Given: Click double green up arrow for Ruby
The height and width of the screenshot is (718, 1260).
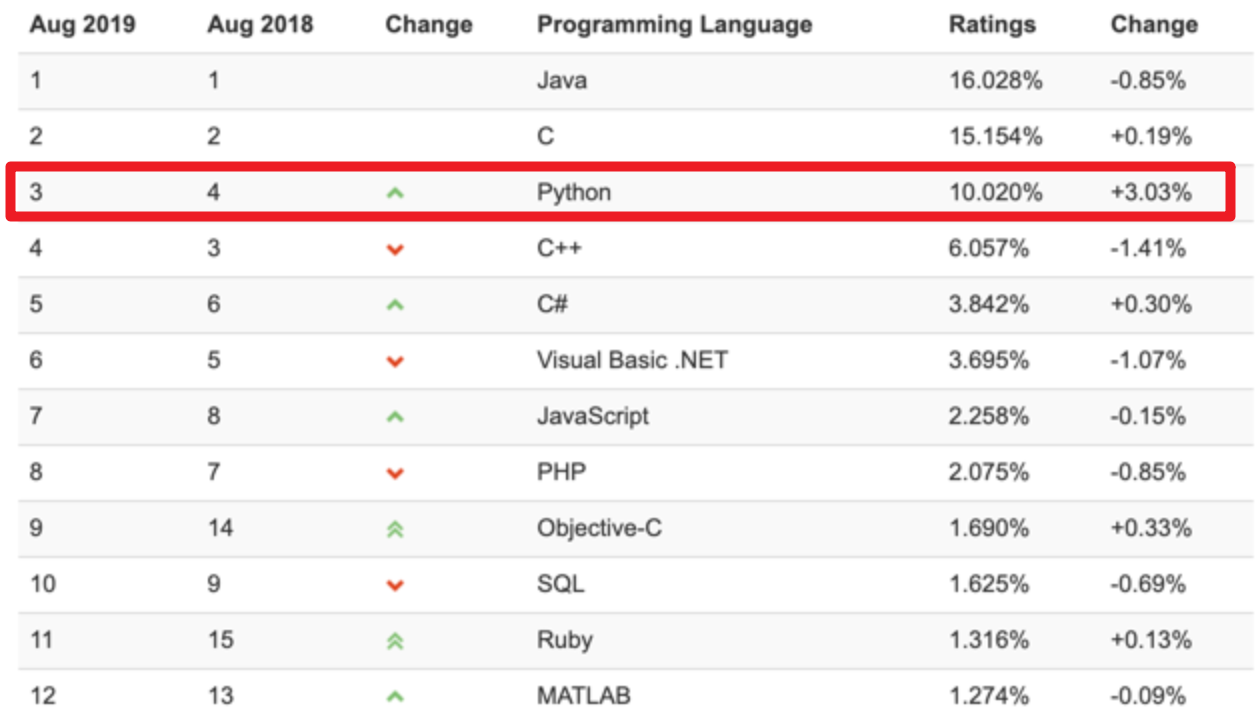Looking at the screenshot, I should [395, 641].
